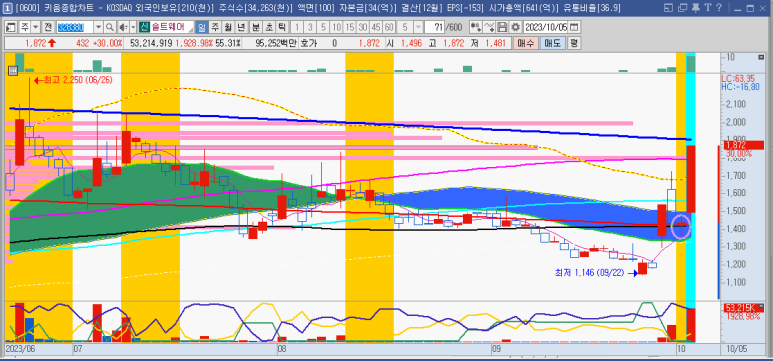Click the 매도 sell button
Screen dimensions: 773x361
[552, 43]
